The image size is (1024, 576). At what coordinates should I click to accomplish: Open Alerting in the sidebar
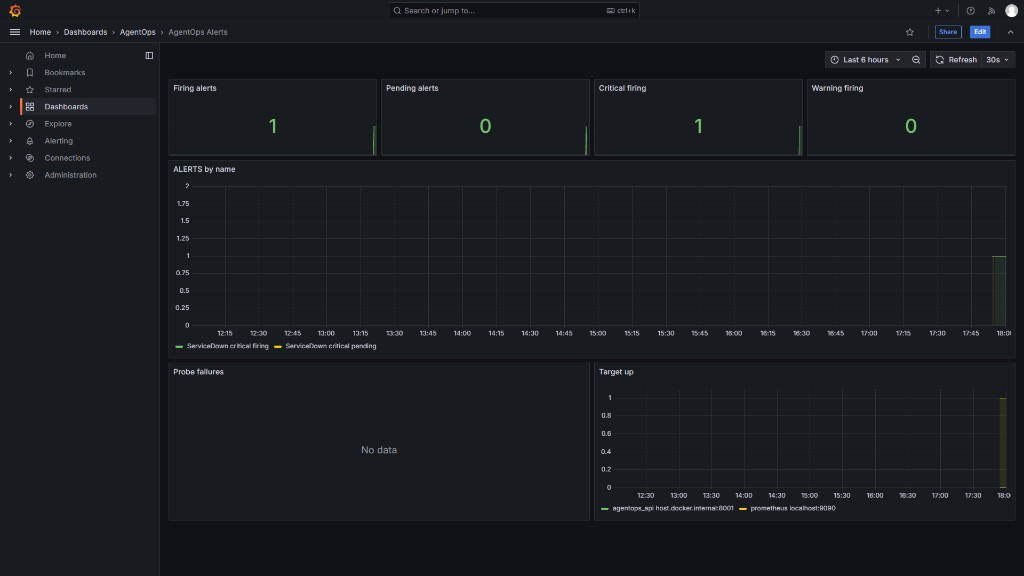point(59,140)
